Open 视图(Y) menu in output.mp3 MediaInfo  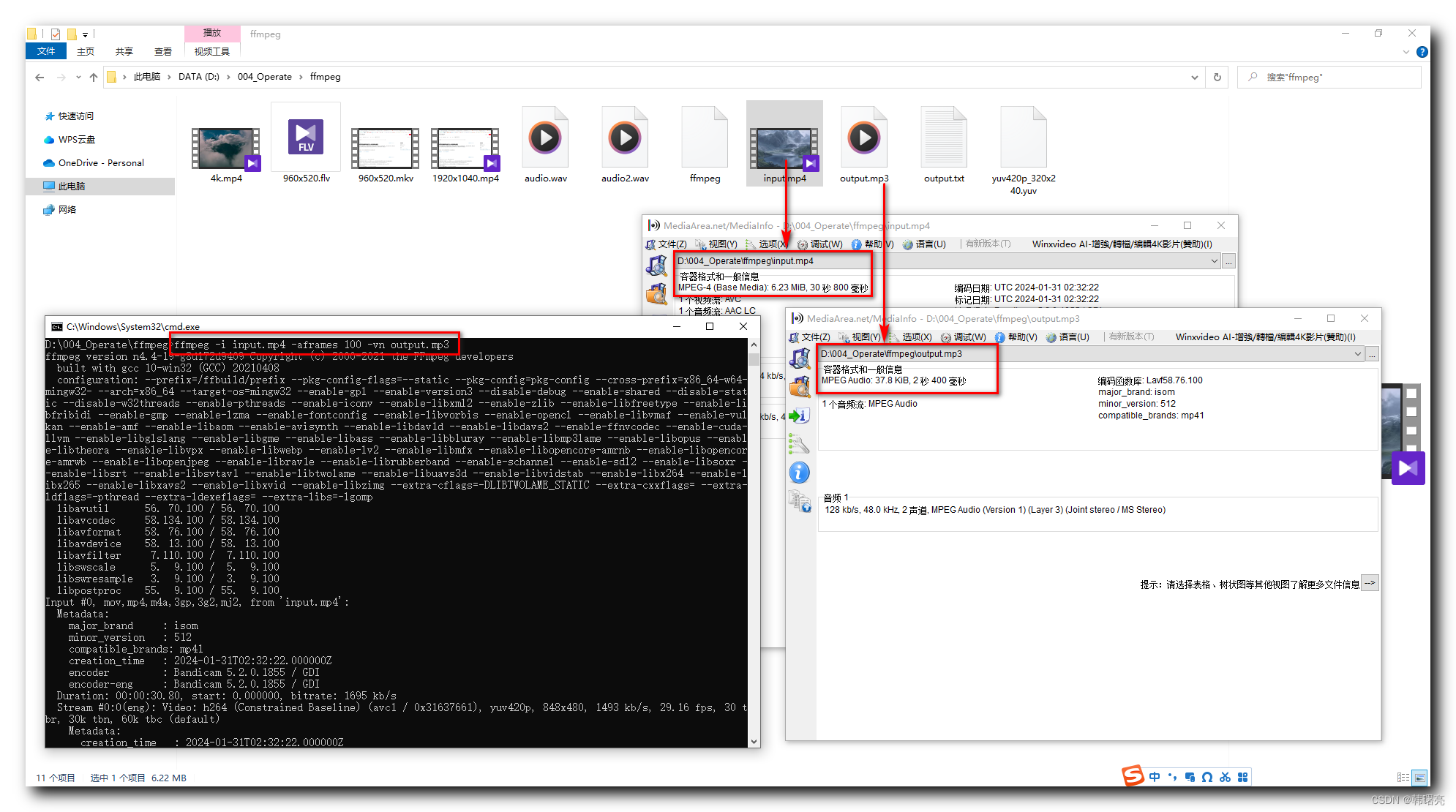tap(860, 337)
